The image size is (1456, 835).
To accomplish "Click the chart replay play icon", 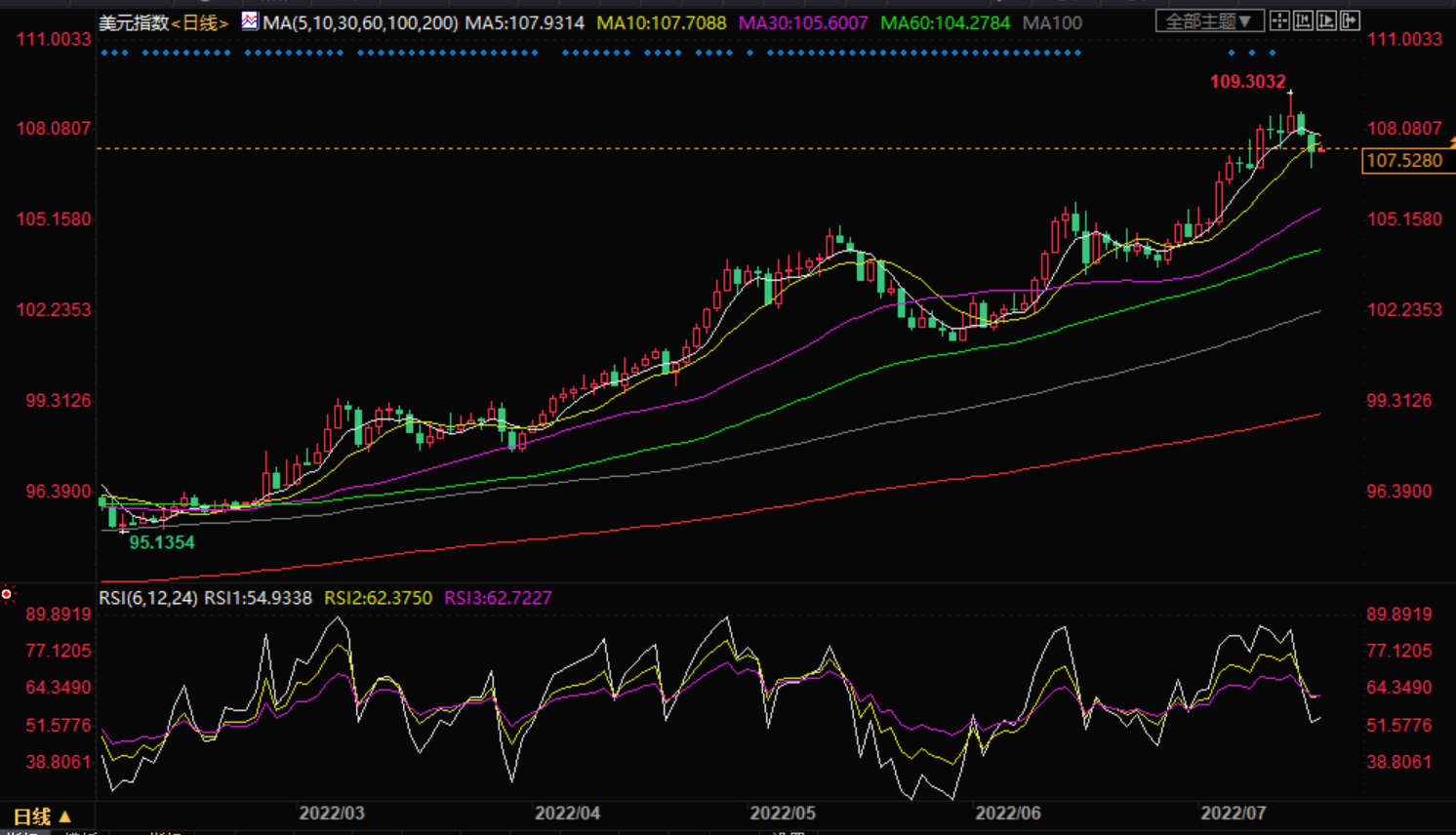I will (1326, 20).
